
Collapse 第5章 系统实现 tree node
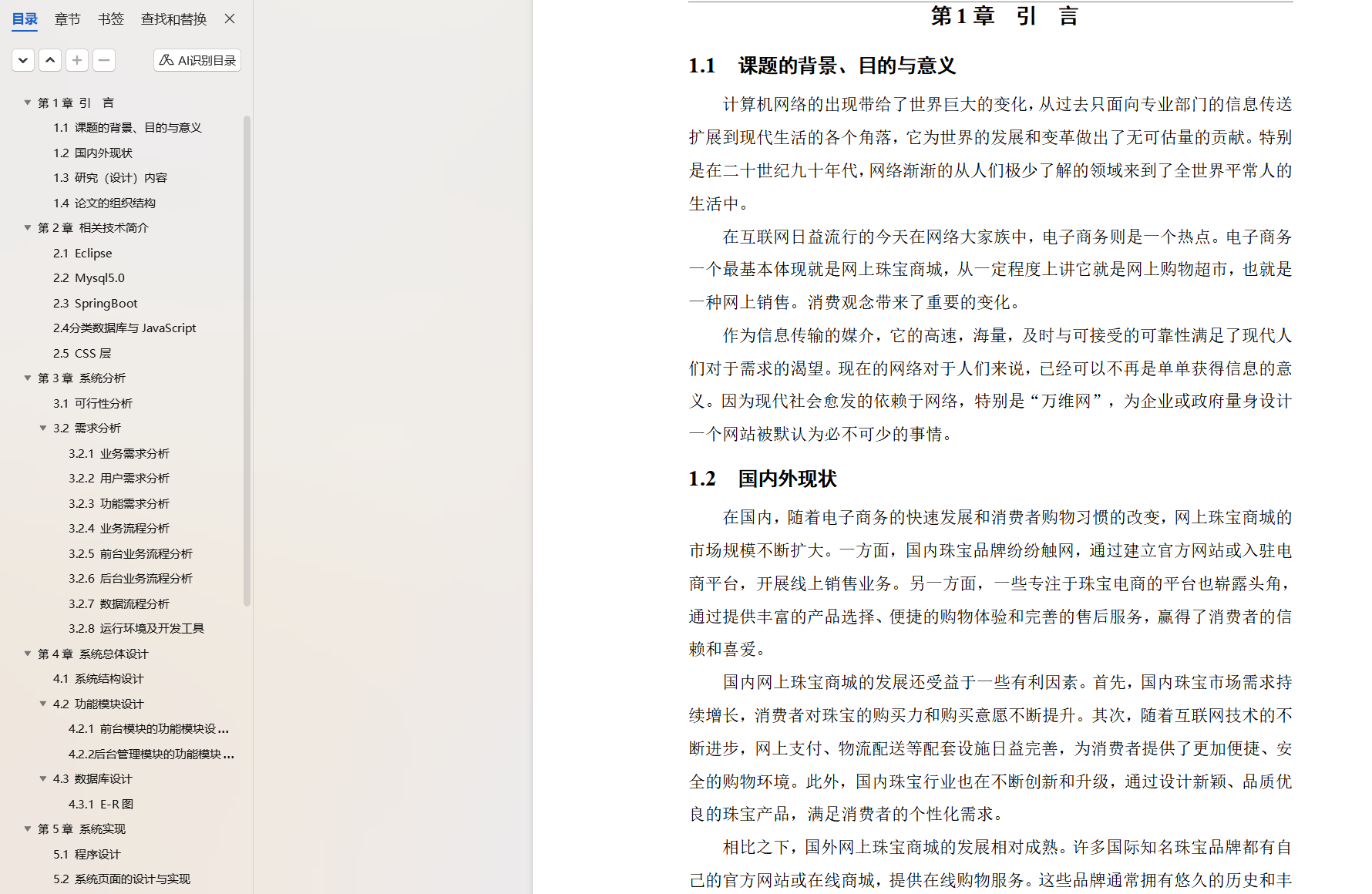coord(28,828)
